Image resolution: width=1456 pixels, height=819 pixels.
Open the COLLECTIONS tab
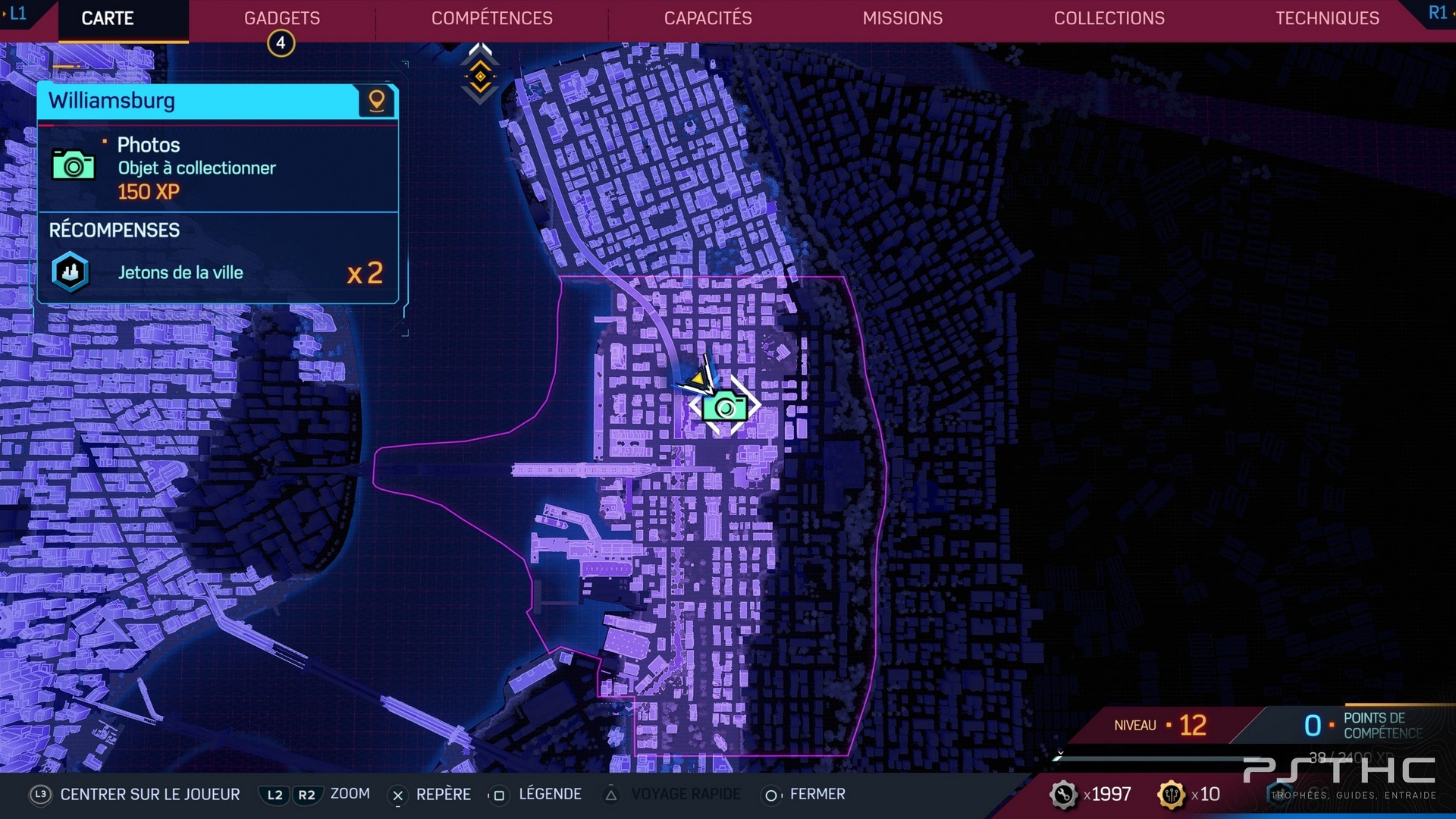pos(1109,18)
